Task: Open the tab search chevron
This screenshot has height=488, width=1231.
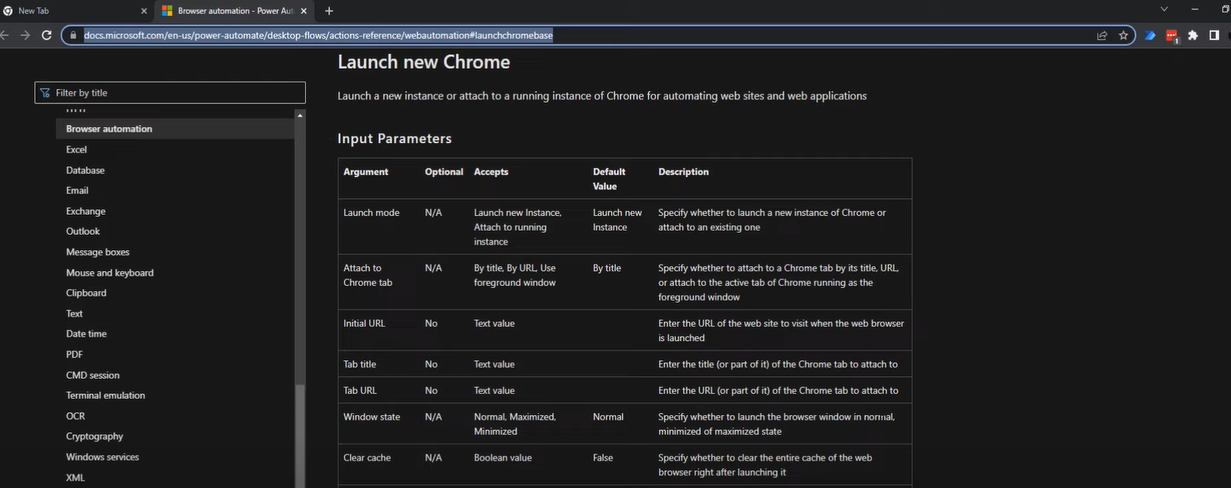Action: click(1163, 9)
